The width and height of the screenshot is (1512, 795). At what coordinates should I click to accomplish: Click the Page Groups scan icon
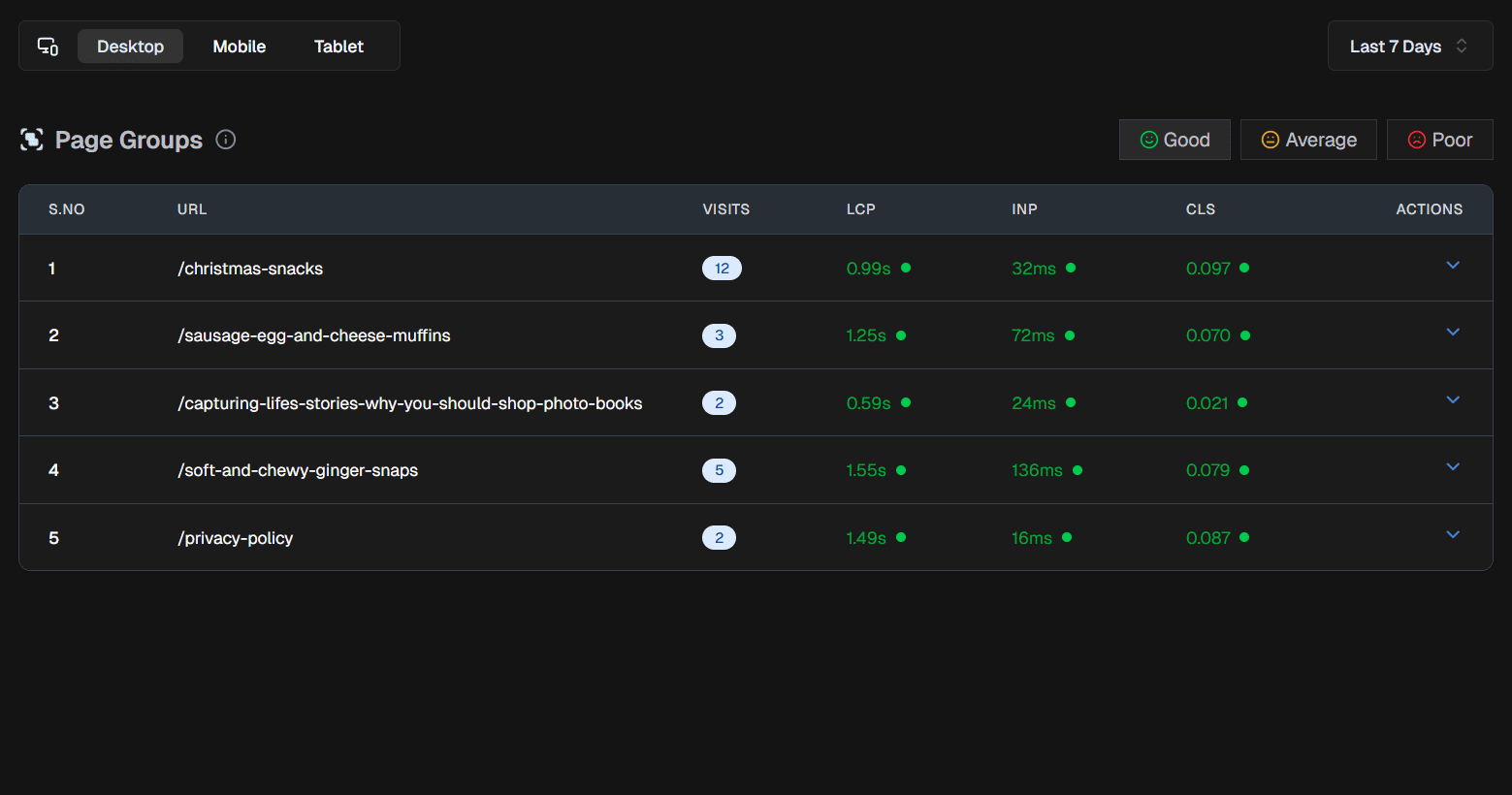tap(32, 140)
